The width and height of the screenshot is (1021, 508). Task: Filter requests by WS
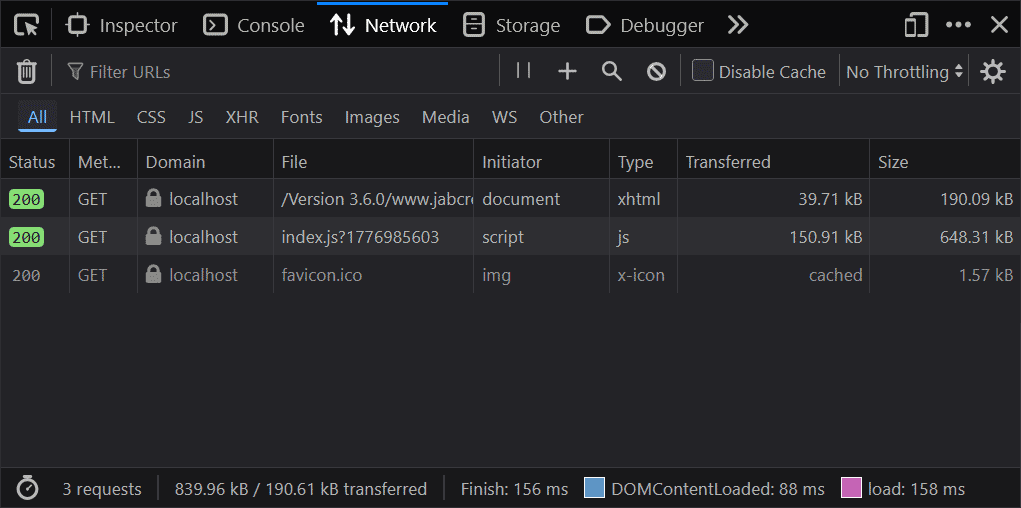point(505,117)
